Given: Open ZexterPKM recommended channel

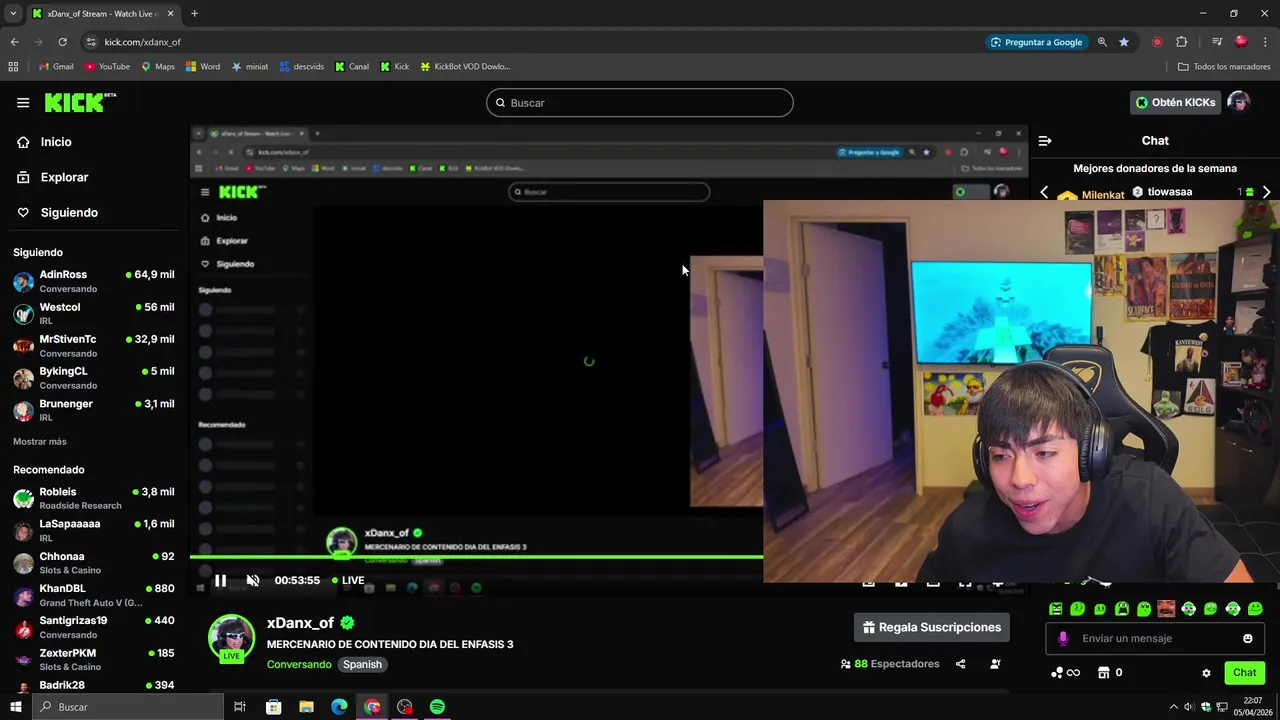Looking at the screenshot, I should coord(95,659).
